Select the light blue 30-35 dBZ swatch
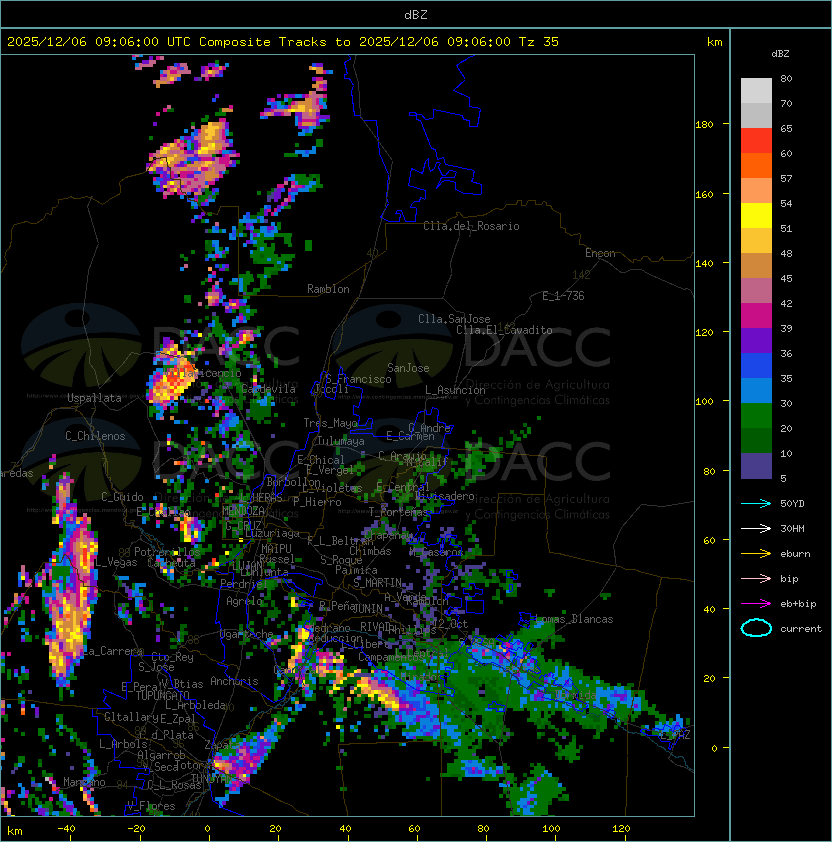Viewport: 832px width, 842px height. tap(756, 390)
